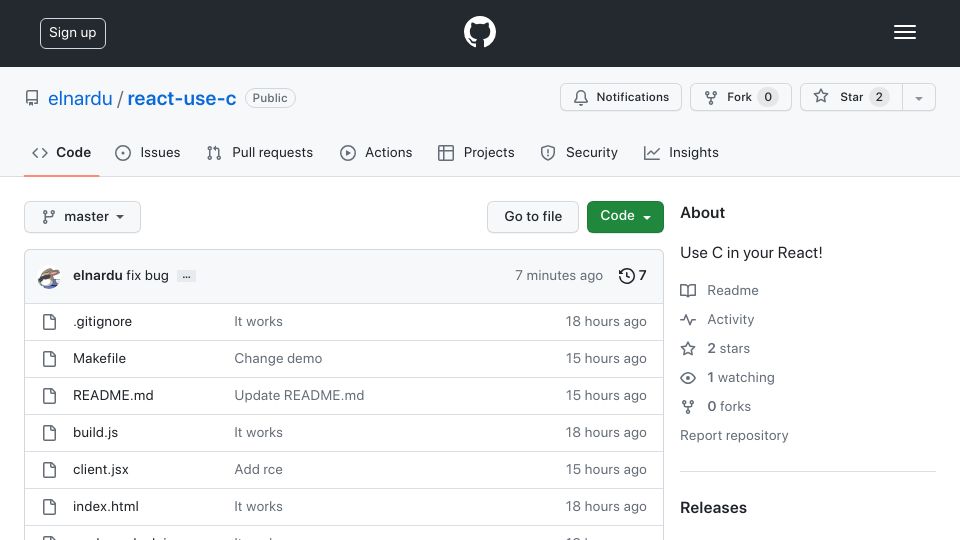Open the '1 watching' link

tap(741, 377)
